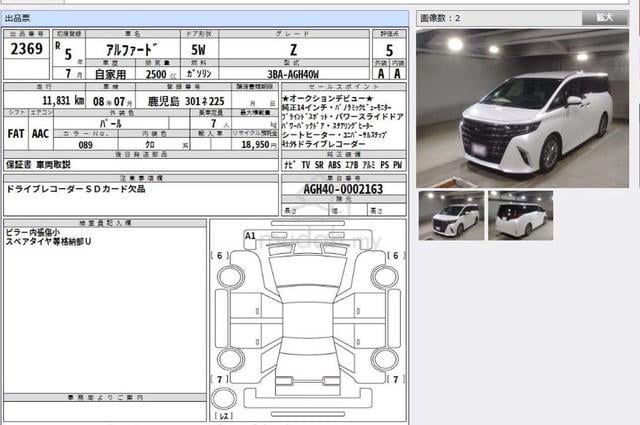Click air conditioner value AAC
Screen dimensions: 640x425
40,134
